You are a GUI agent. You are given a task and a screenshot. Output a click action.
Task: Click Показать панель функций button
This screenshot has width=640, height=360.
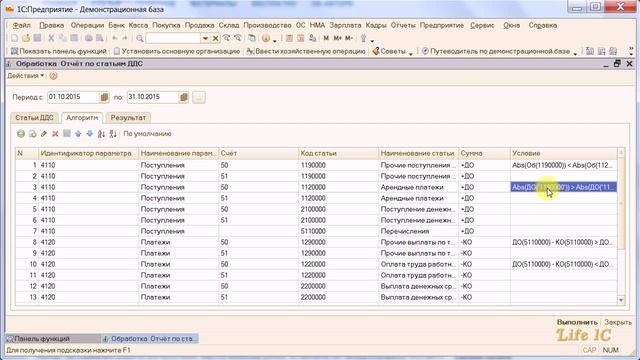click(58, 51)
